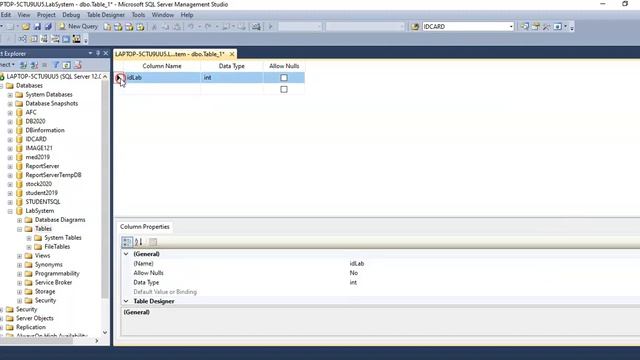Click the New Query toolbar button

[78, 27]
